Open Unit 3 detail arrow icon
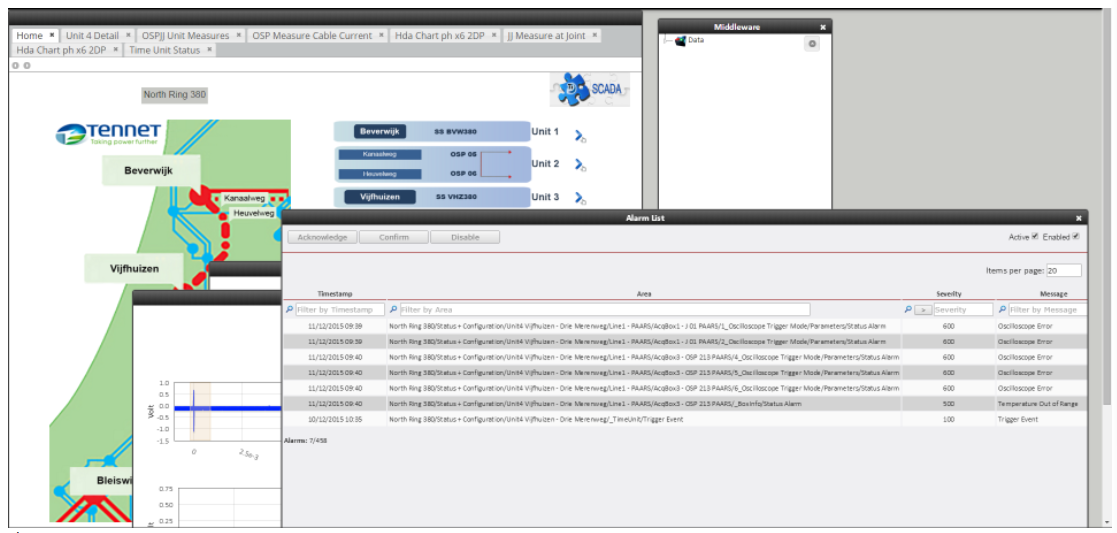 coord(580,198)
